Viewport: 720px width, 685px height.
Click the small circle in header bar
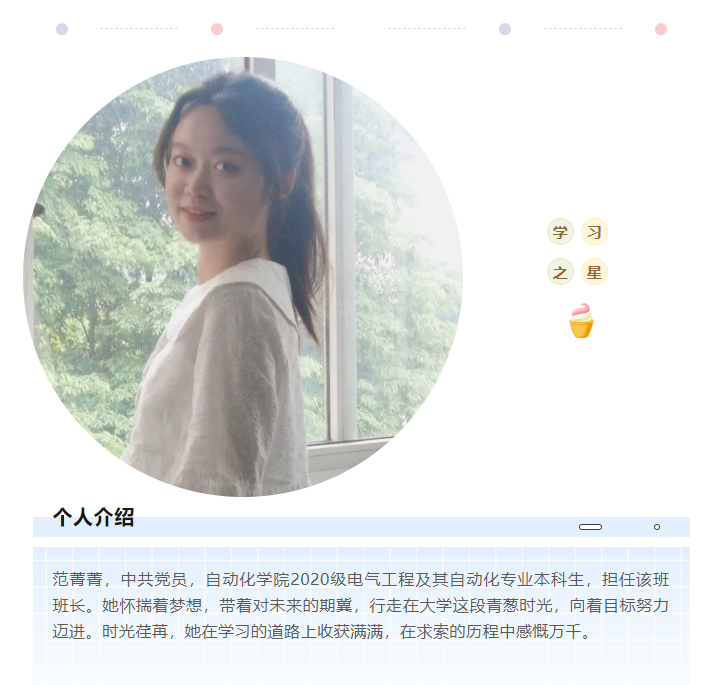coord(657,527)
